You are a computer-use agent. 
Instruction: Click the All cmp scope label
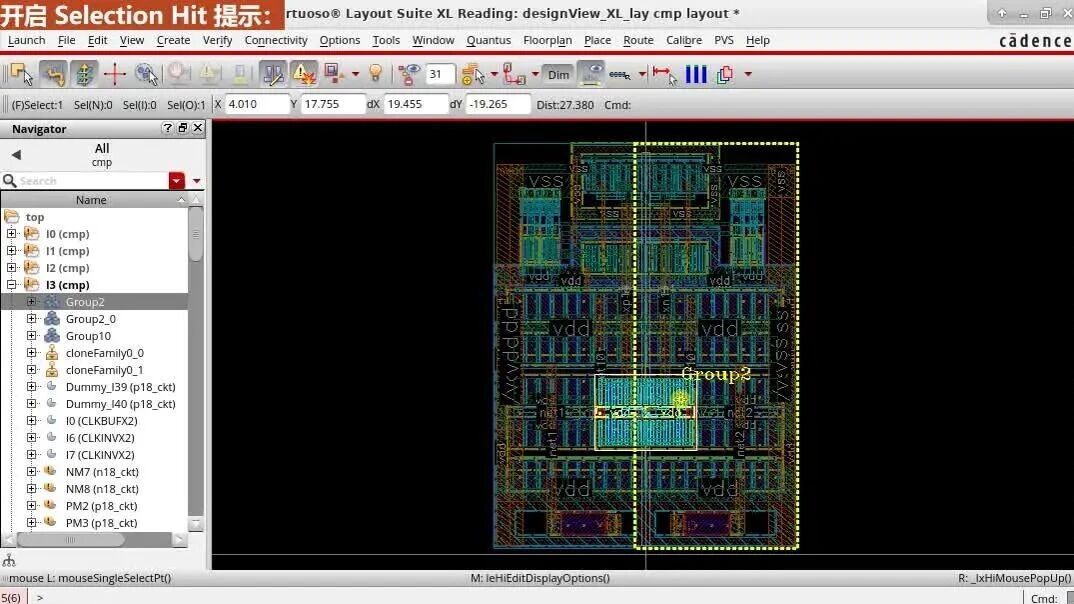coord(102,155)
